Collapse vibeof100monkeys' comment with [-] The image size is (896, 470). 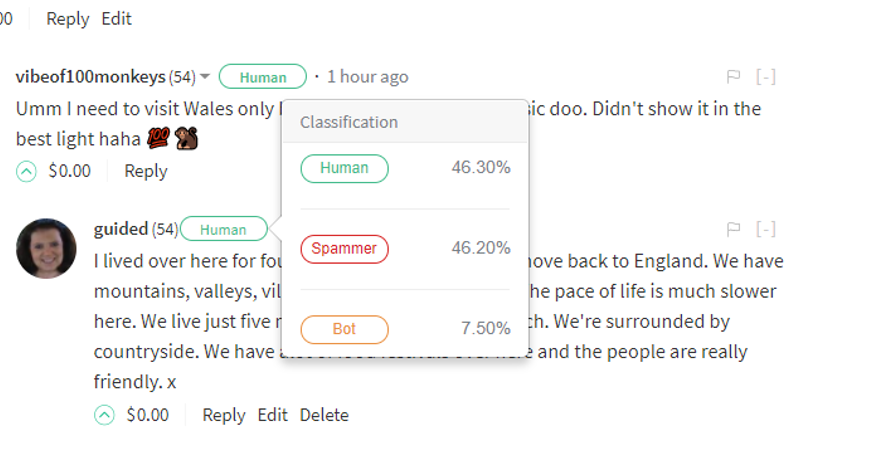[766, 77]
